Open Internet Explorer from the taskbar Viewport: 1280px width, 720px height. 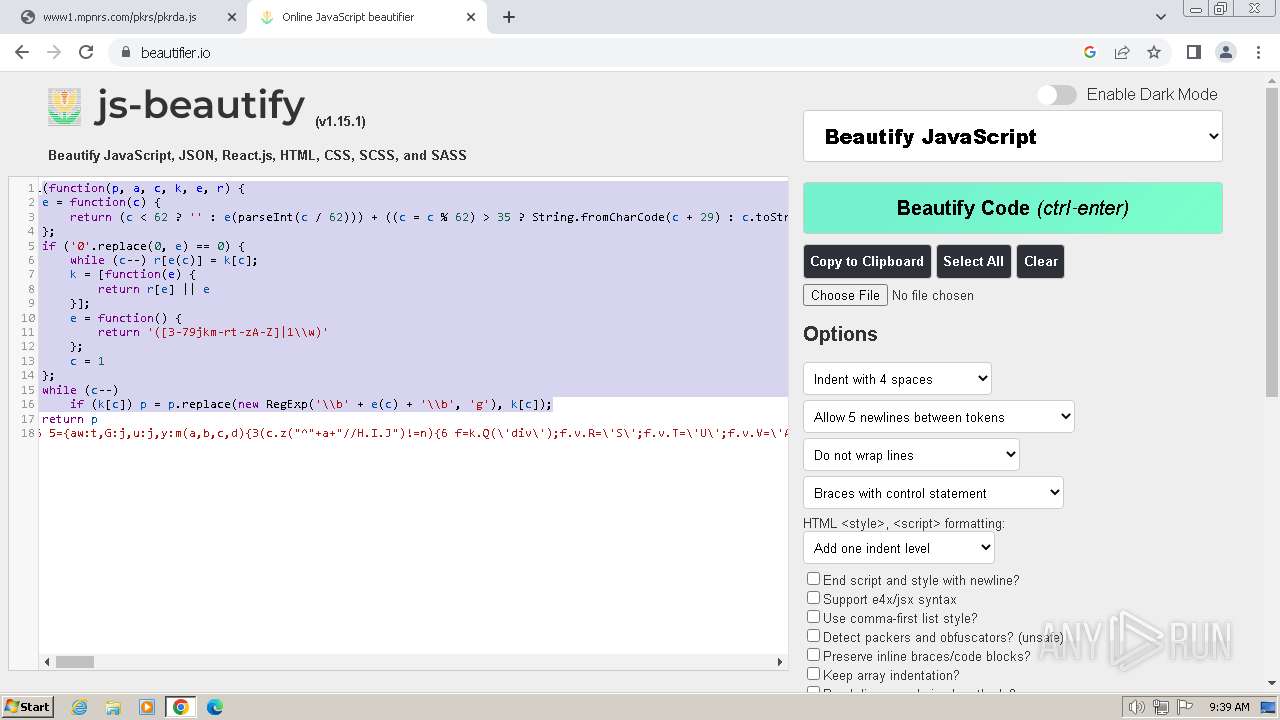[79, 707]
